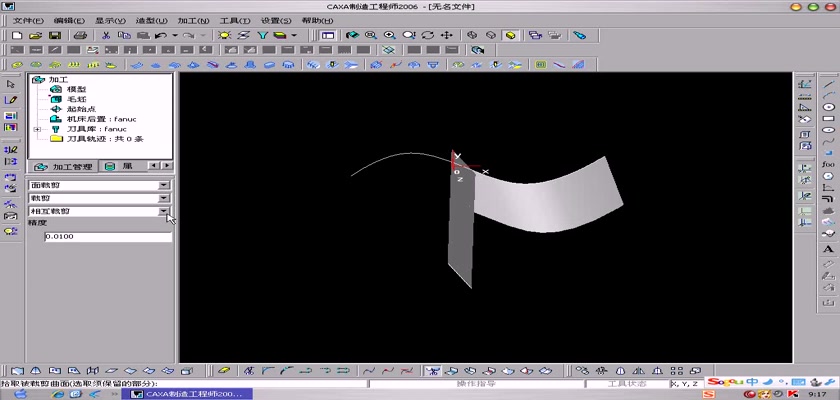Switch to the 加工管理 tab
This screenshot has width=840, height=400.
[x=63, y=167]
